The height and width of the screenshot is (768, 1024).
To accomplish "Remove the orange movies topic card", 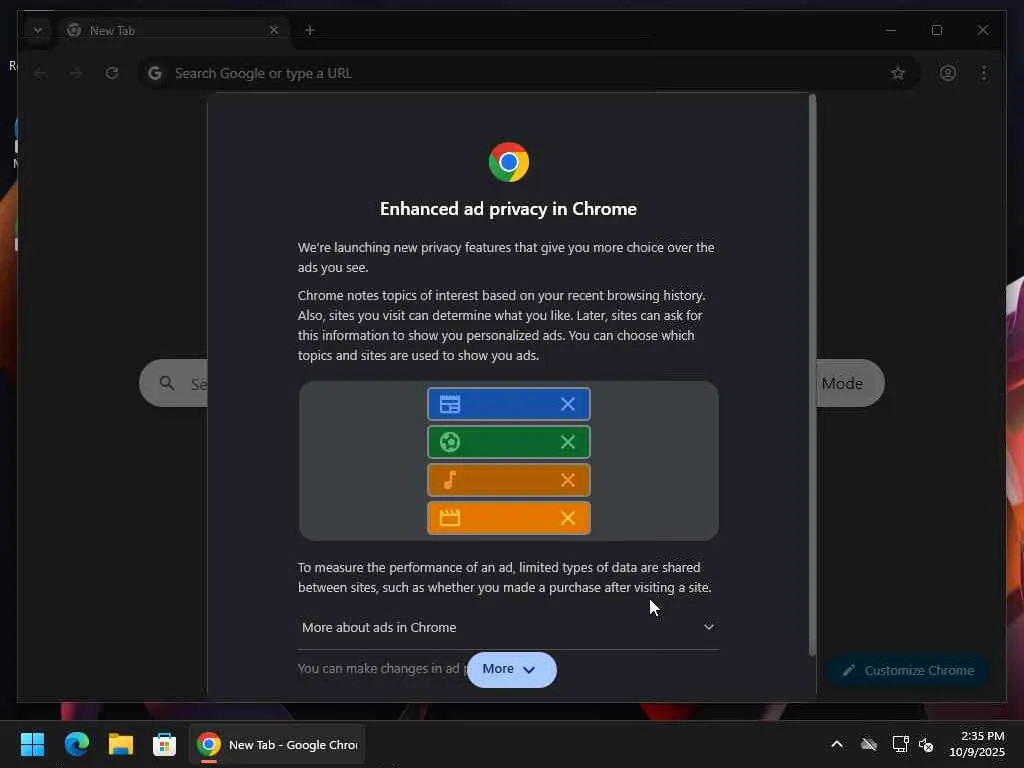I will click(568, 518).
